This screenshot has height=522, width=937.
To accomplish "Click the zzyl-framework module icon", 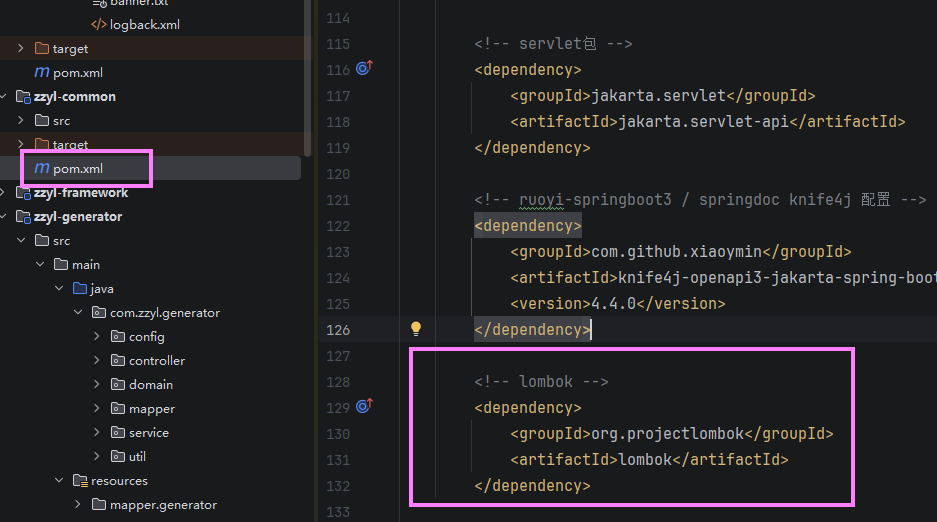I will click(23, 193).
